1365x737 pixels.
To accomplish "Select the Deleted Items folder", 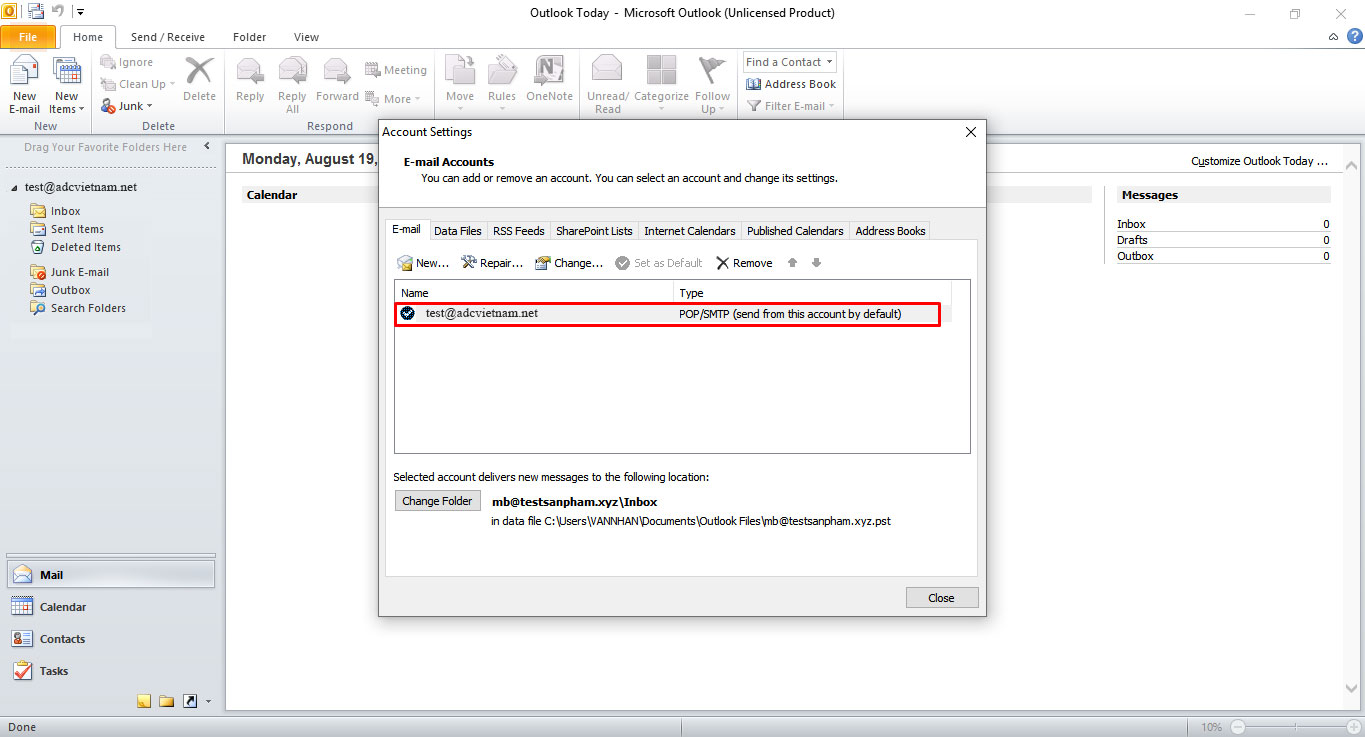I will pos(75,247).
